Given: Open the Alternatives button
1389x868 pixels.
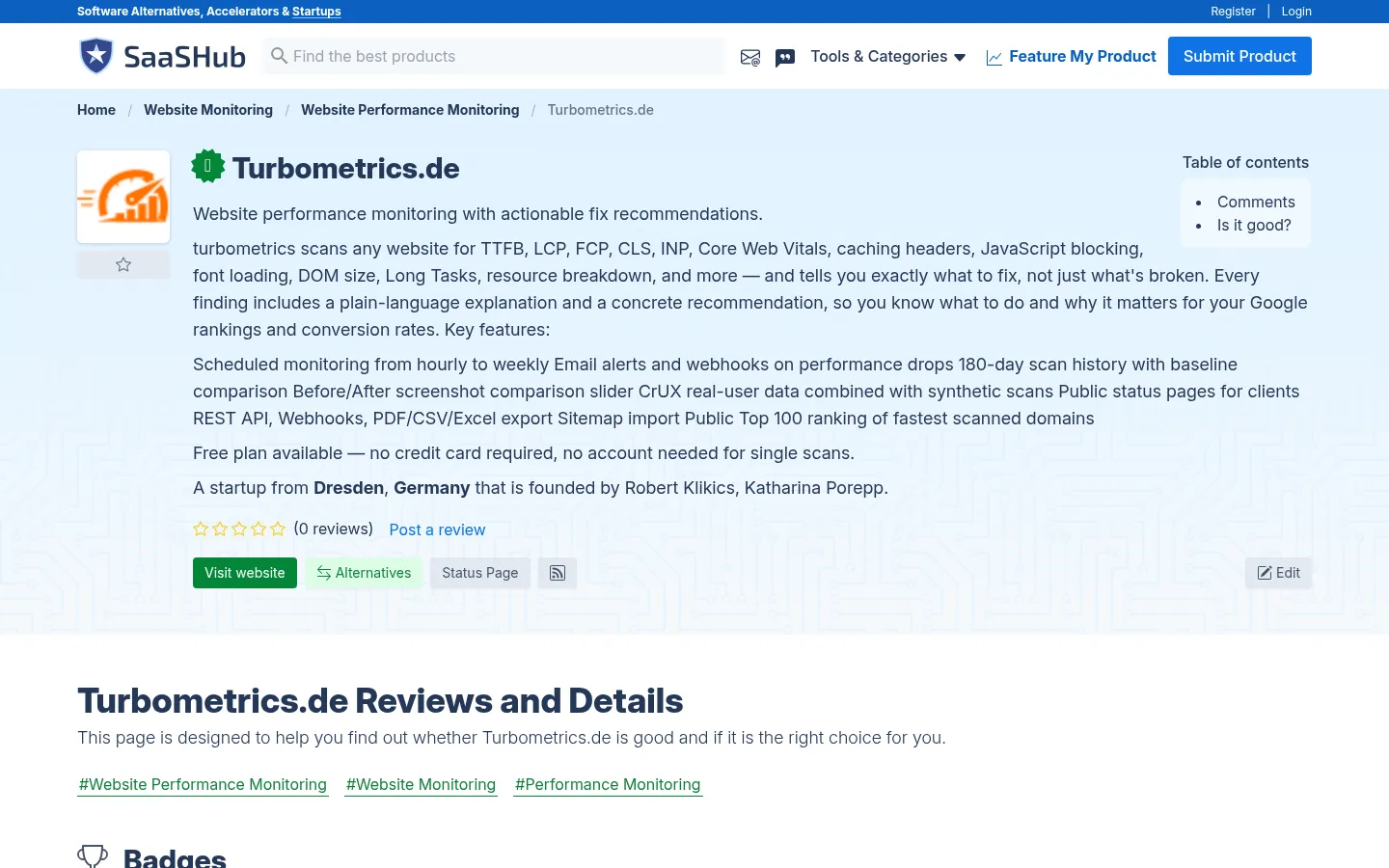Looking at the screenshot, I should point(364,573).
